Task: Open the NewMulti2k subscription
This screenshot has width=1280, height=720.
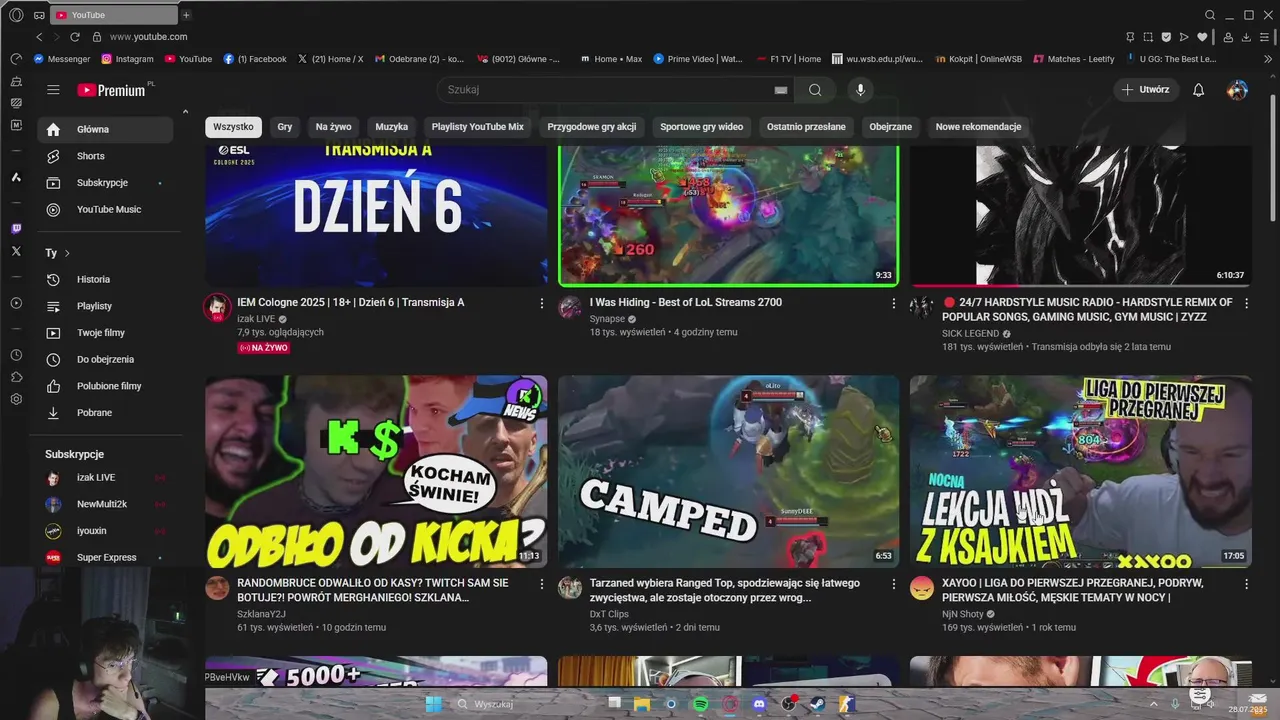Action: 105,504
